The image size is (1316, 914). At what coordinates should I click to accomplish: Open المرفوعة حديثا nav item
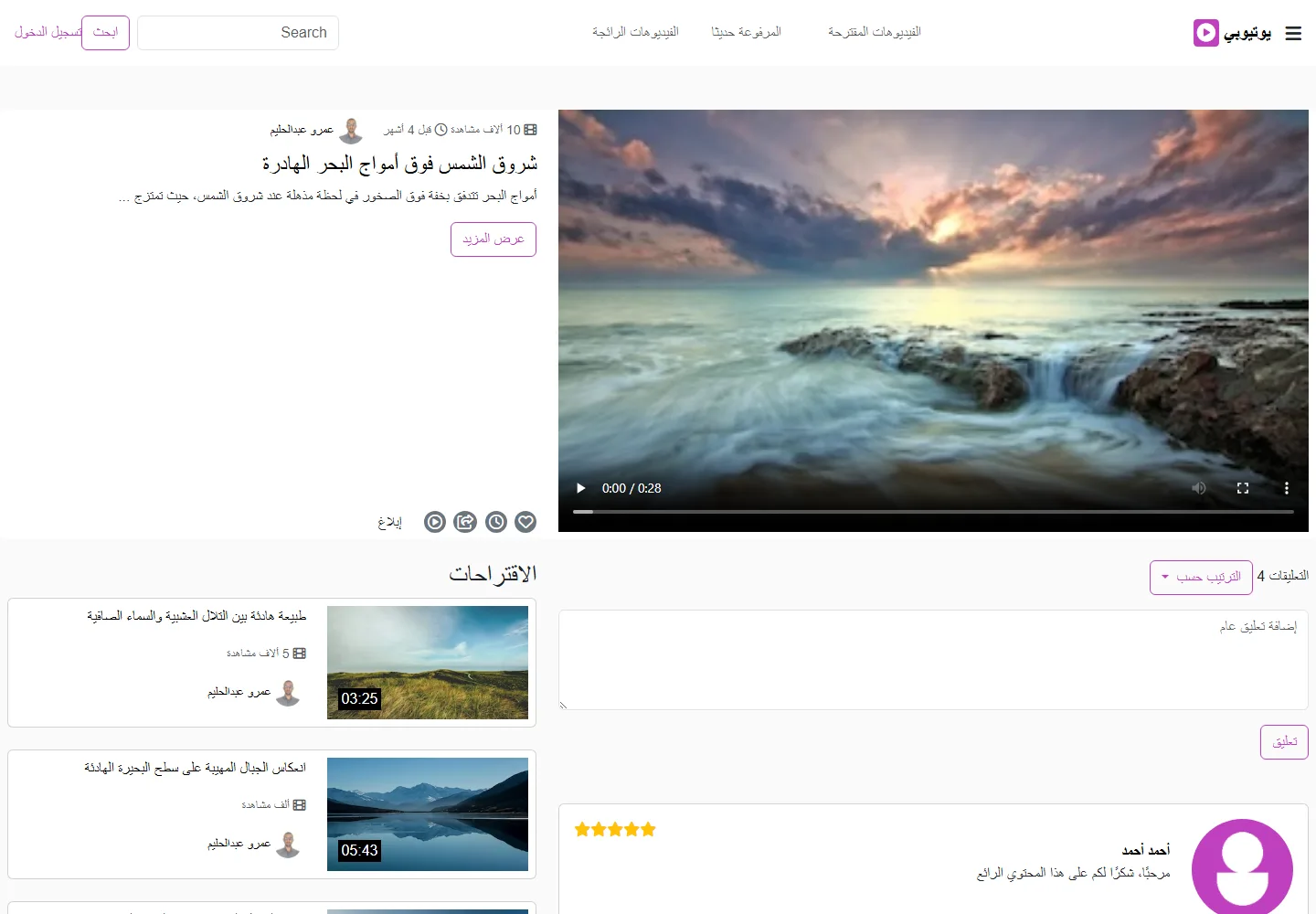[747, 32]
